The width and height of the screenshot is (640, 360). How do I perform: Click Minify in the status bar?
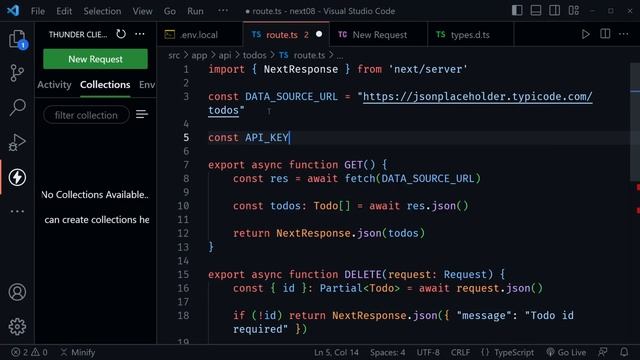[x=78, y=352]
